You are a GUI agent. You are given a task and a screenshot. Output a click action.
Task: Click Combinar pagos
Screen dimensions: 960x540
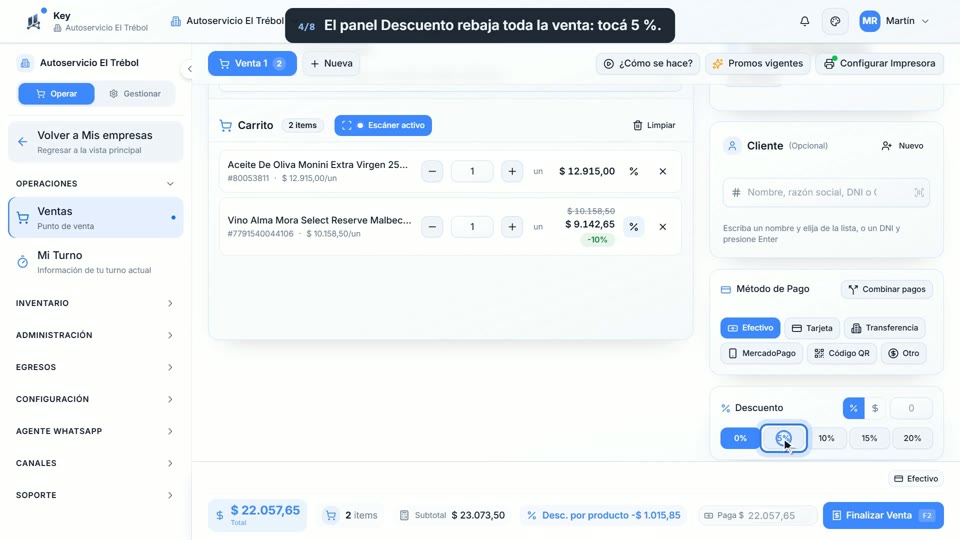point(887,289)
